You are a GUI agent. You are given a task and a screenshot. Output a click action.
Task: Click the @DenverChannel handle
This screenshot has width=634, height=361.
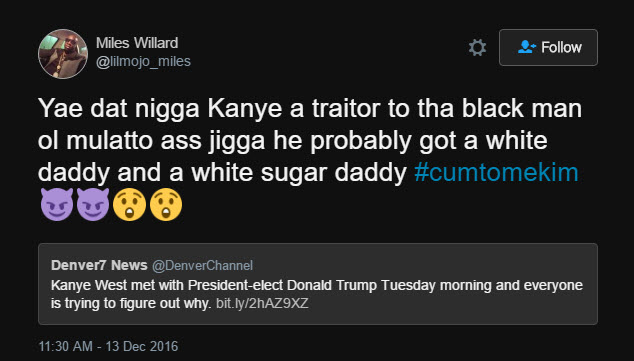click(x=202, y=265)
